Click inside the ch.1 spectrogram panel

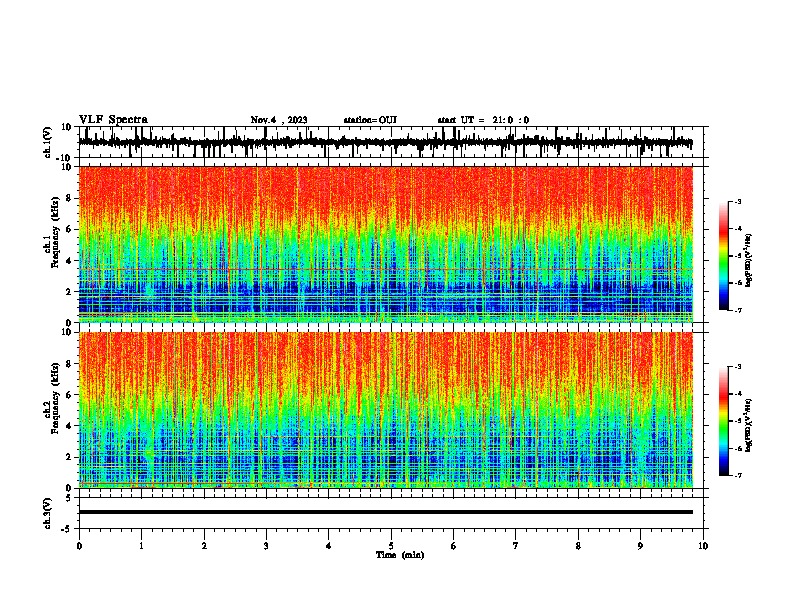[x=386, y=244]
